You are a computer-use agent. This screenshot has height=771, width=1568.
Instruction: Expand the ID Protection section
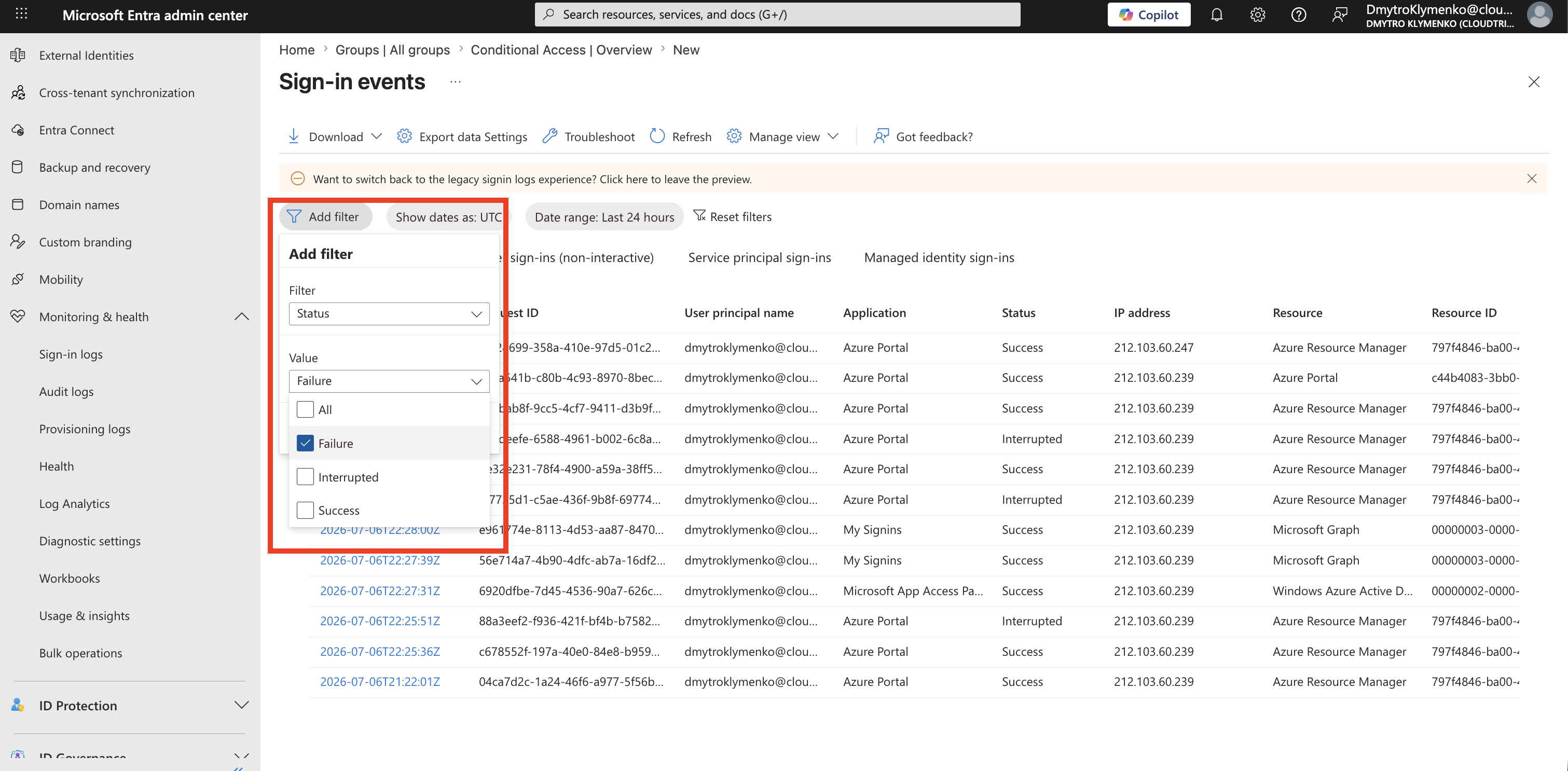(x=242, y=705)
